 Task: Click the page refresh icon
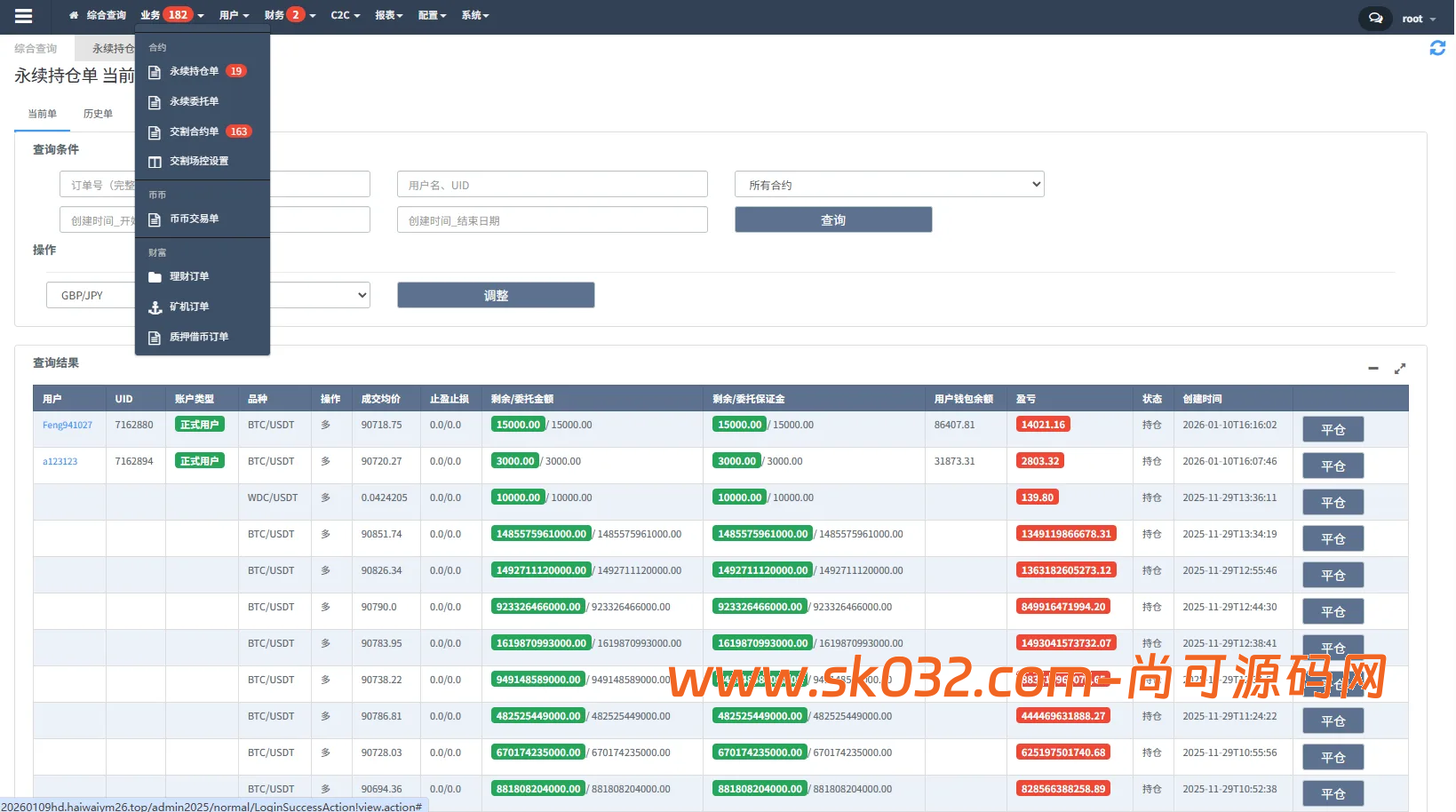pyautogui.click(x=1436, y=49)
